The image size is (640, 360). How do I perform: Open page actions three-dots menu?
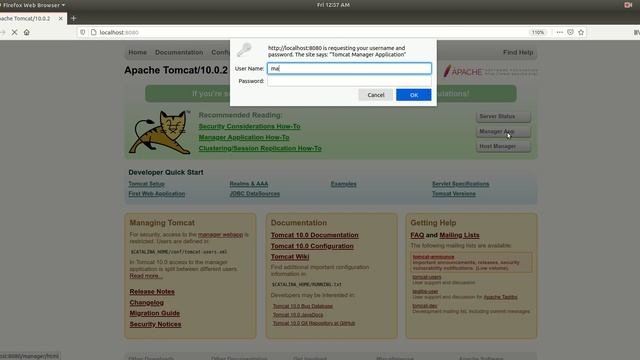coord(560,32)
